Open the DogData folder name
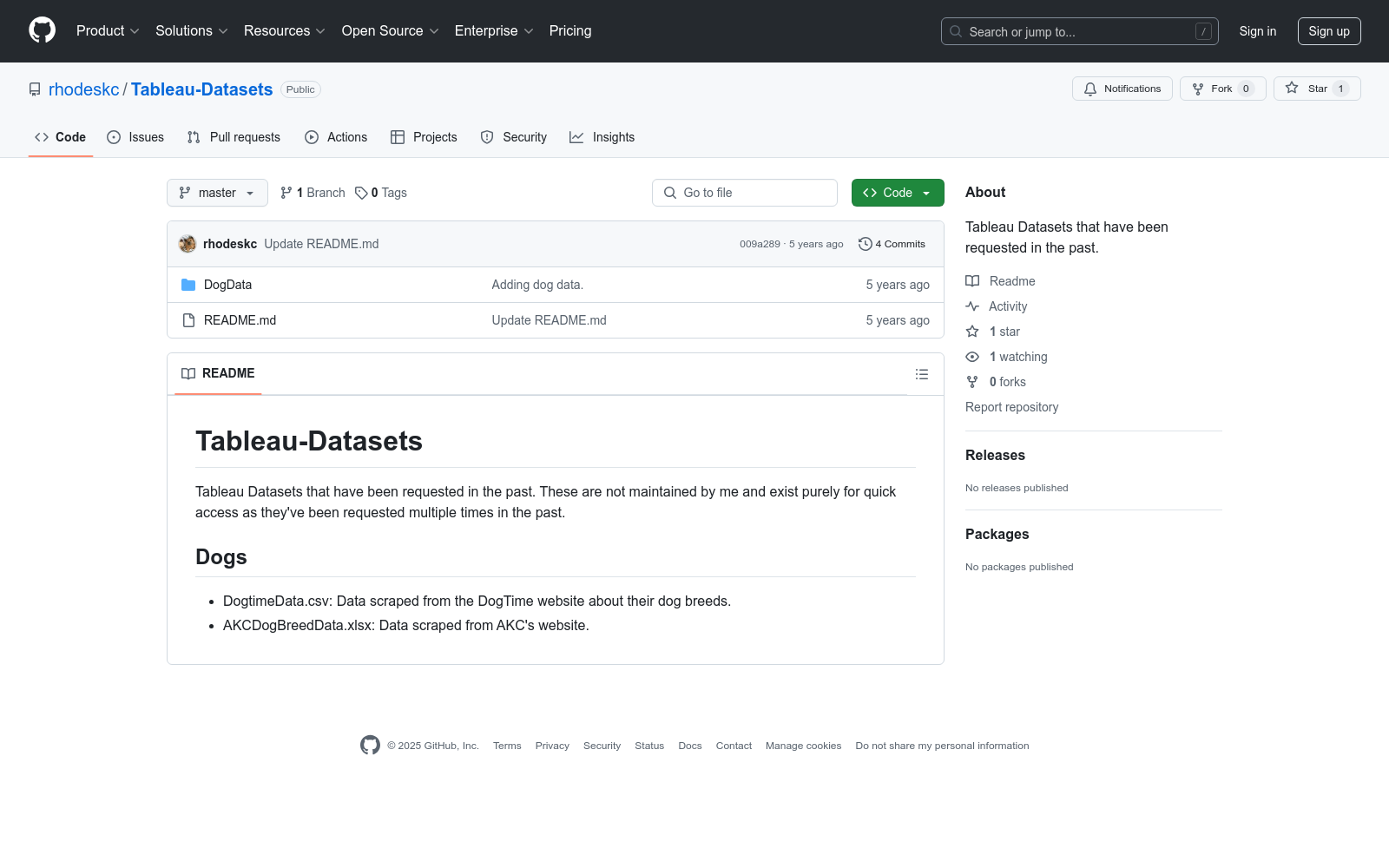Image resolution: width=1389 pixels, height=868 pixels. (227, 285)
